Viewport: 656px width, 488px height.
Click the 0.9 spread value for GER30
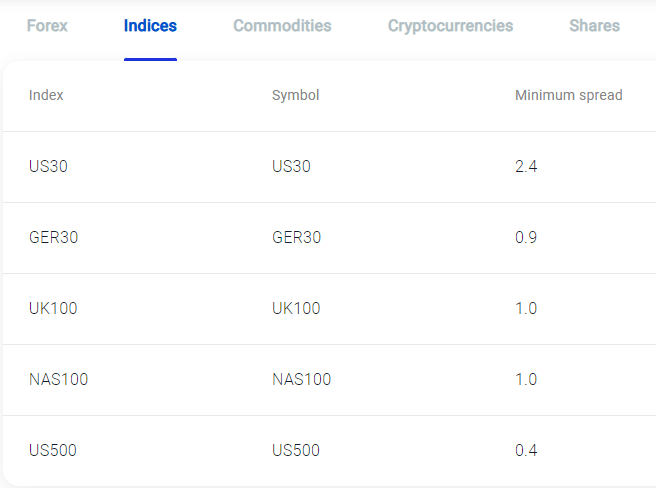526,237
